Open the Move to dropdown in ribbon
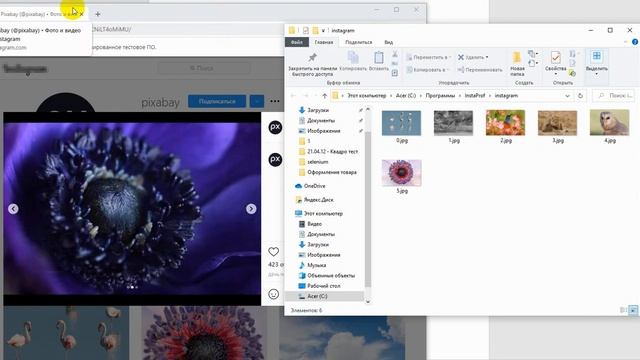The image size is (640, 360). (429, 57)
